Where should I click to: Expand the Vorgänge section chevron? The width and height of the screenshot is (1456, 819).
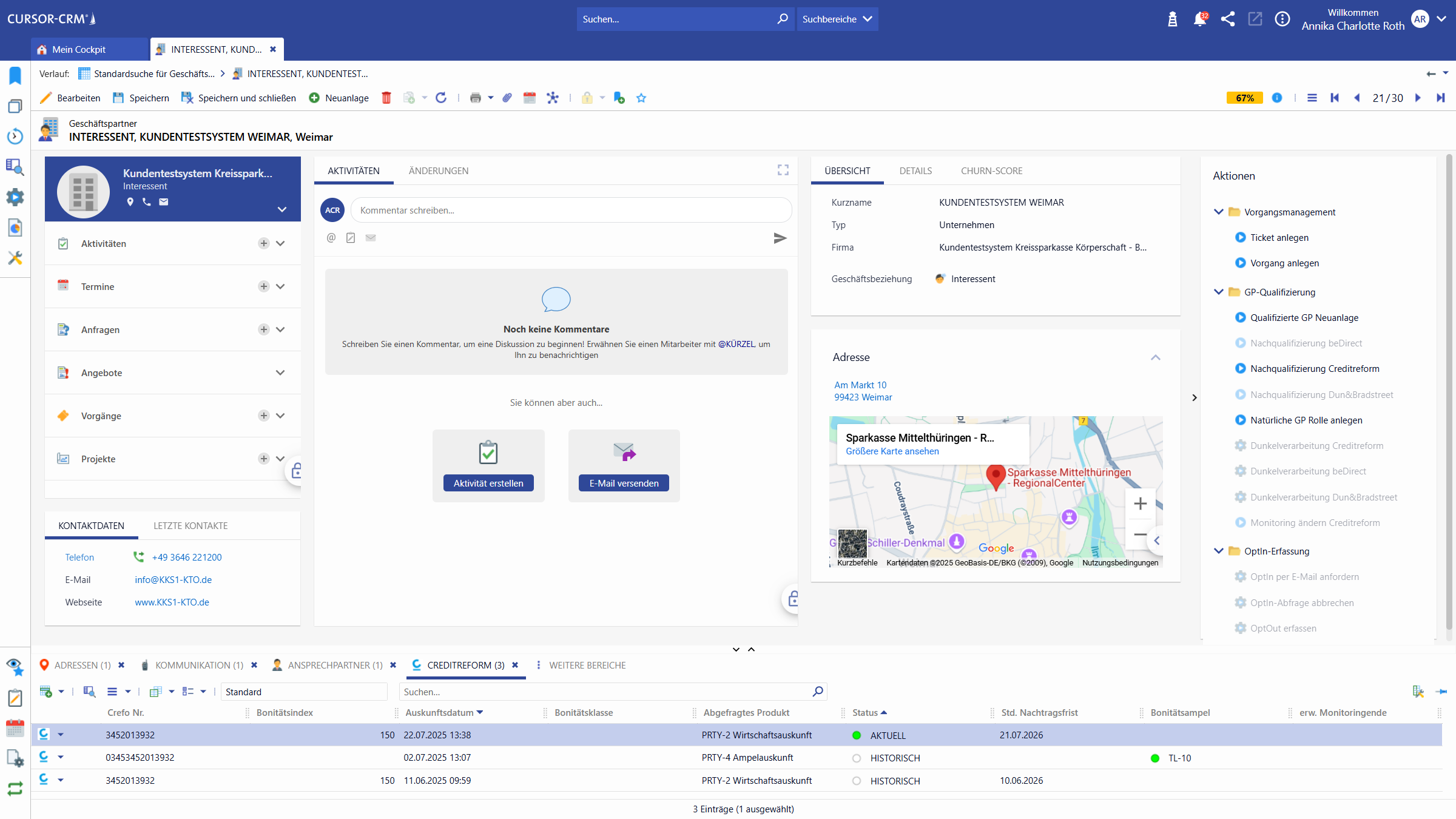point(280,416)
